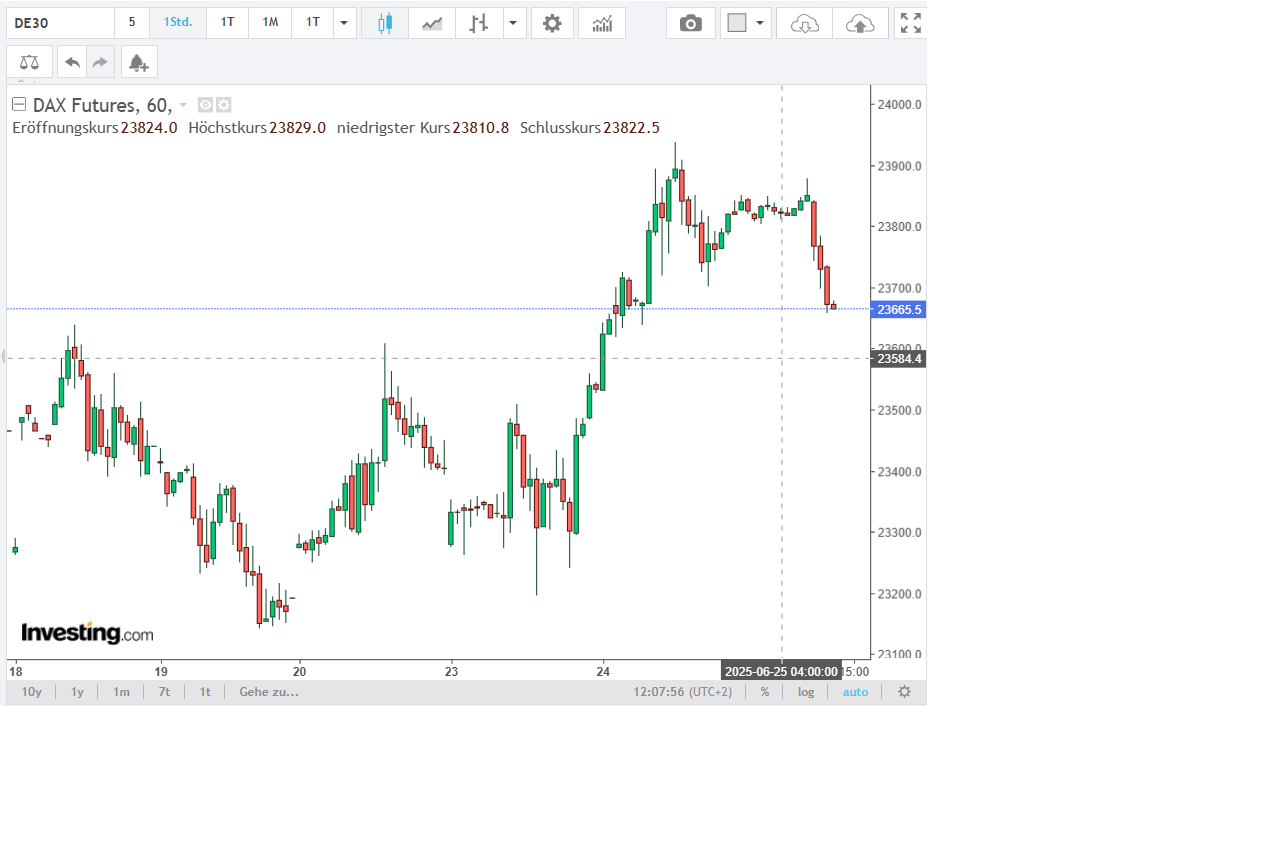Select the 1Std. interval tab
Viewport: 1262px width, 851px height.
(x=178, y=23)
